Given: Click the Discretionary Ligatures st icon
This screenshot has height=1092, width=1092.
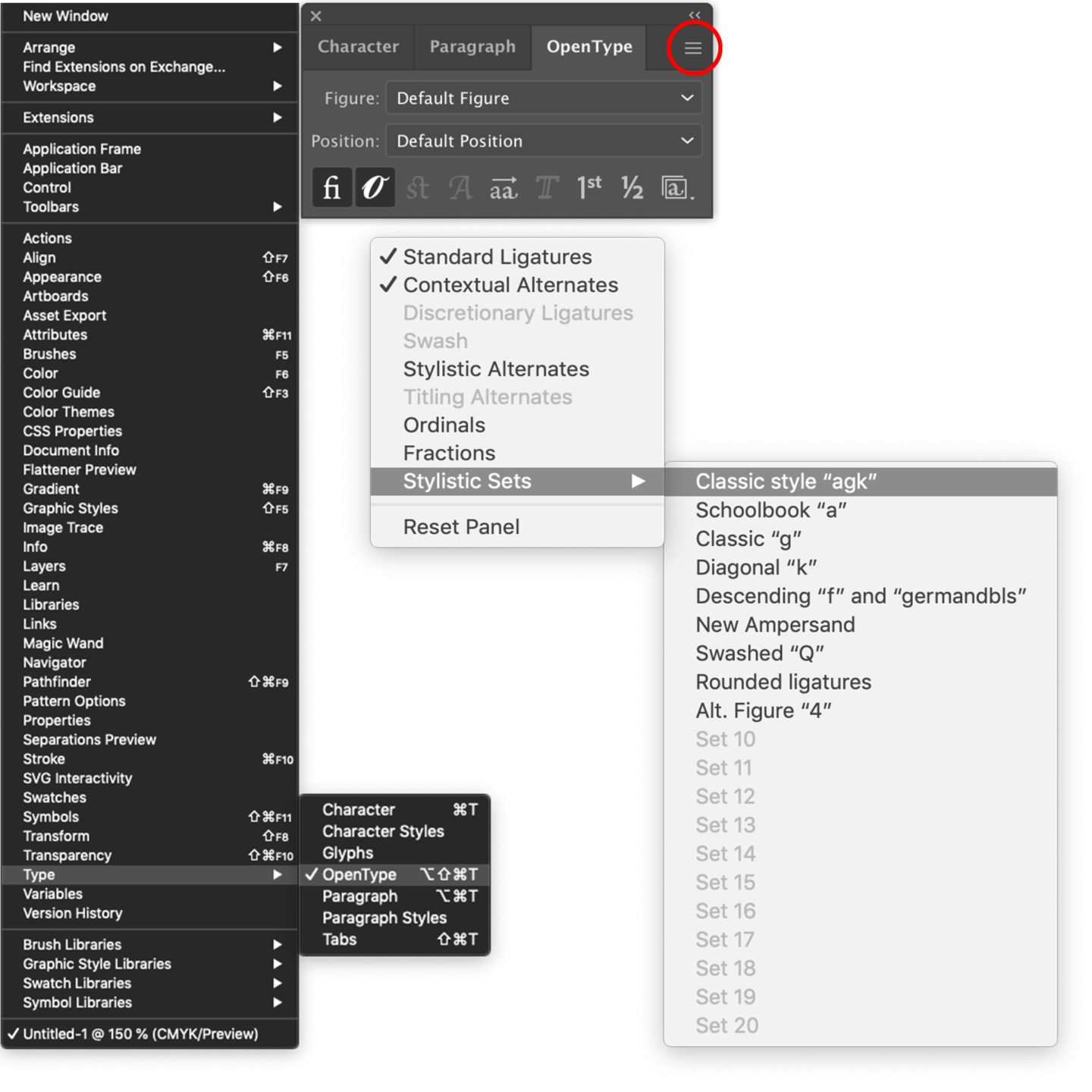Looking at the screenshot, I should click(x=417, y=187).
